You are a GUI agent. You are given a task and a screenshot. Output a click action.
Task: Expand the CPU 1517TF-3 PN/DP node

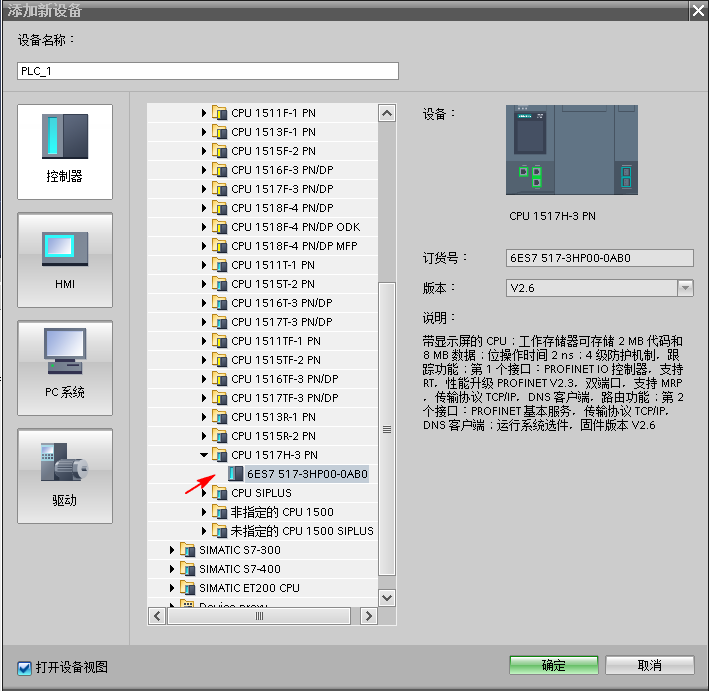click(x=204, y=398)
